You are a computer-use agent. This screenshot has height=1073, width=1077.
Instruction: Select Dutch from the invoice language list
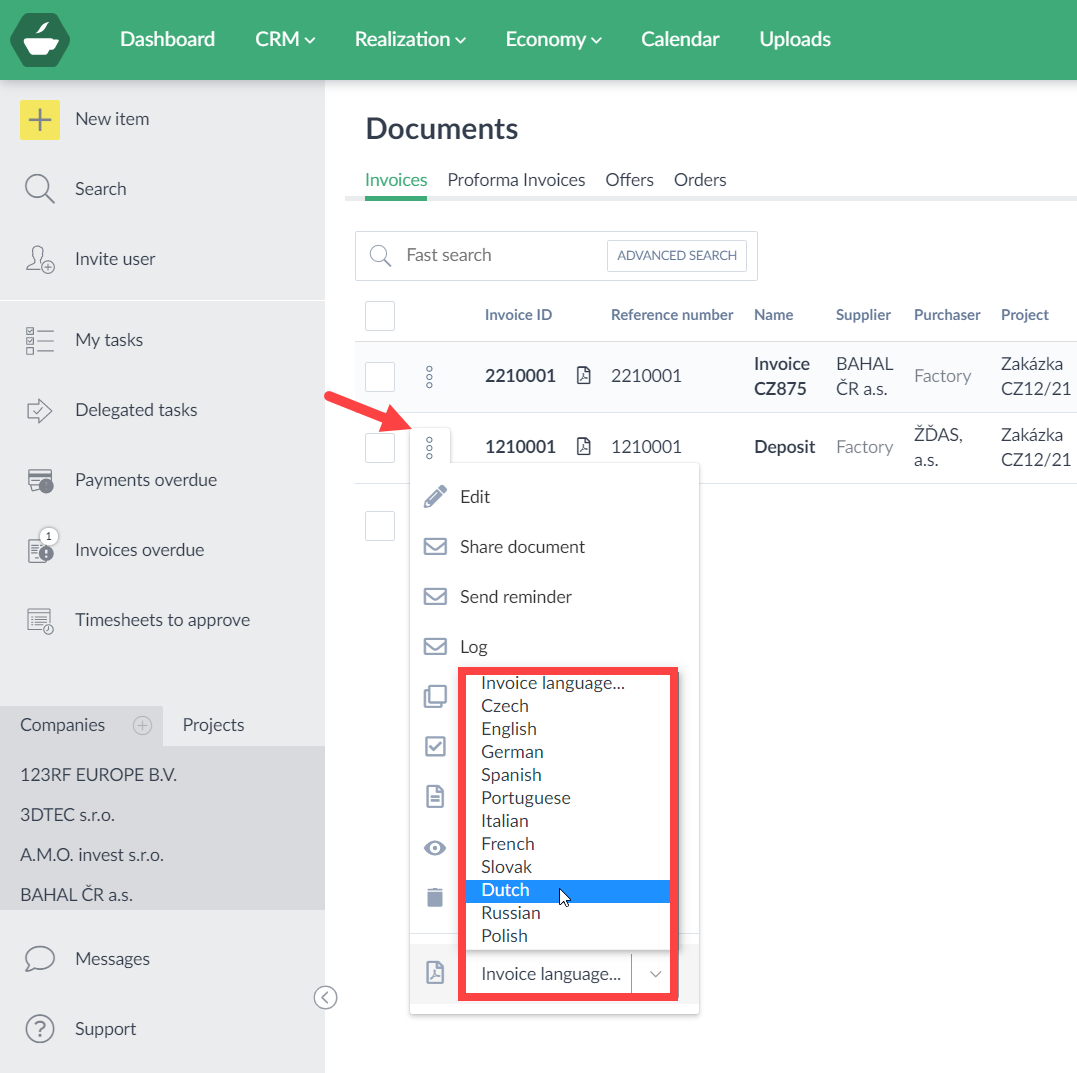[506, 890]
